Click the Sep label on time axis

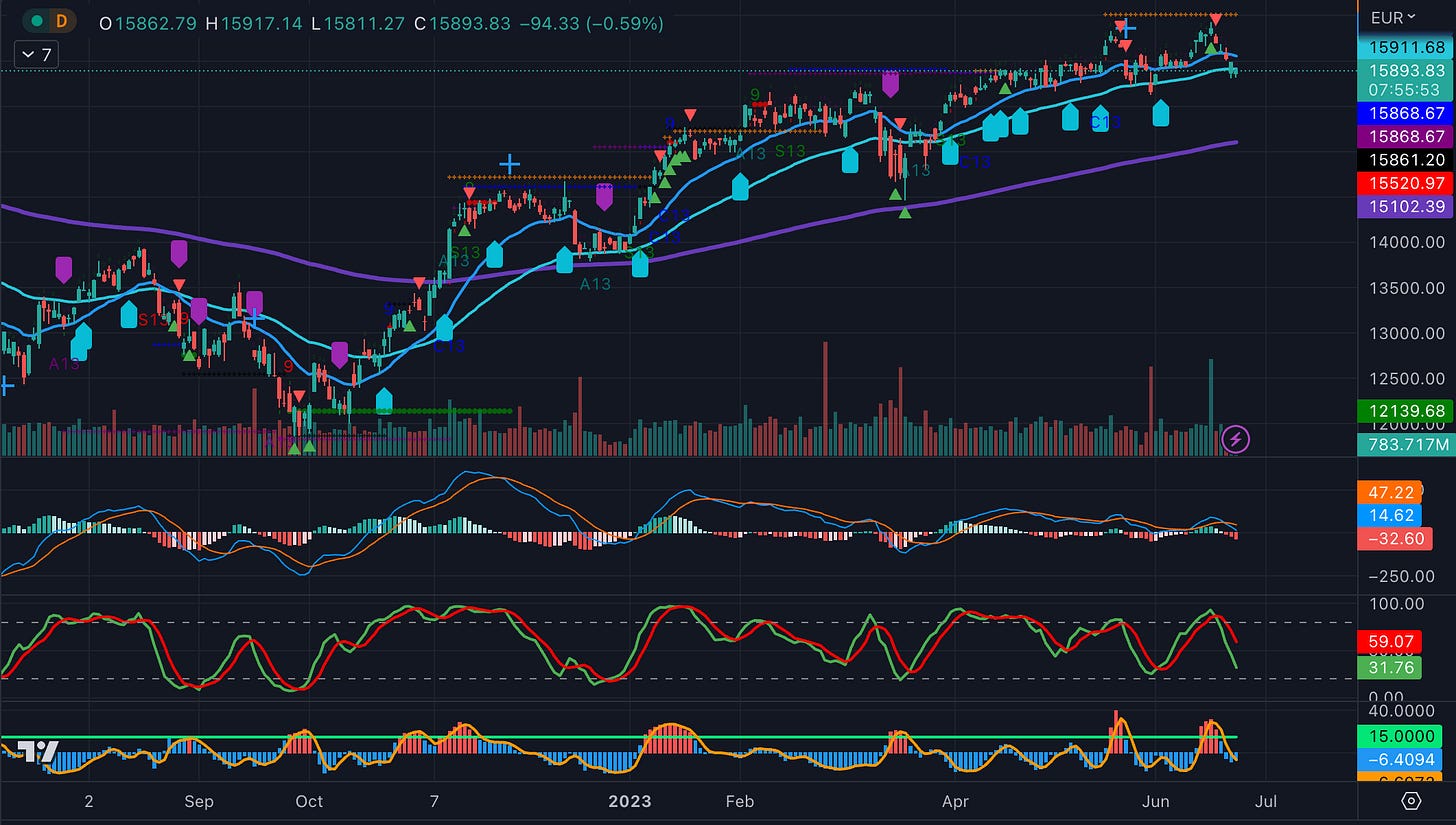199,801
